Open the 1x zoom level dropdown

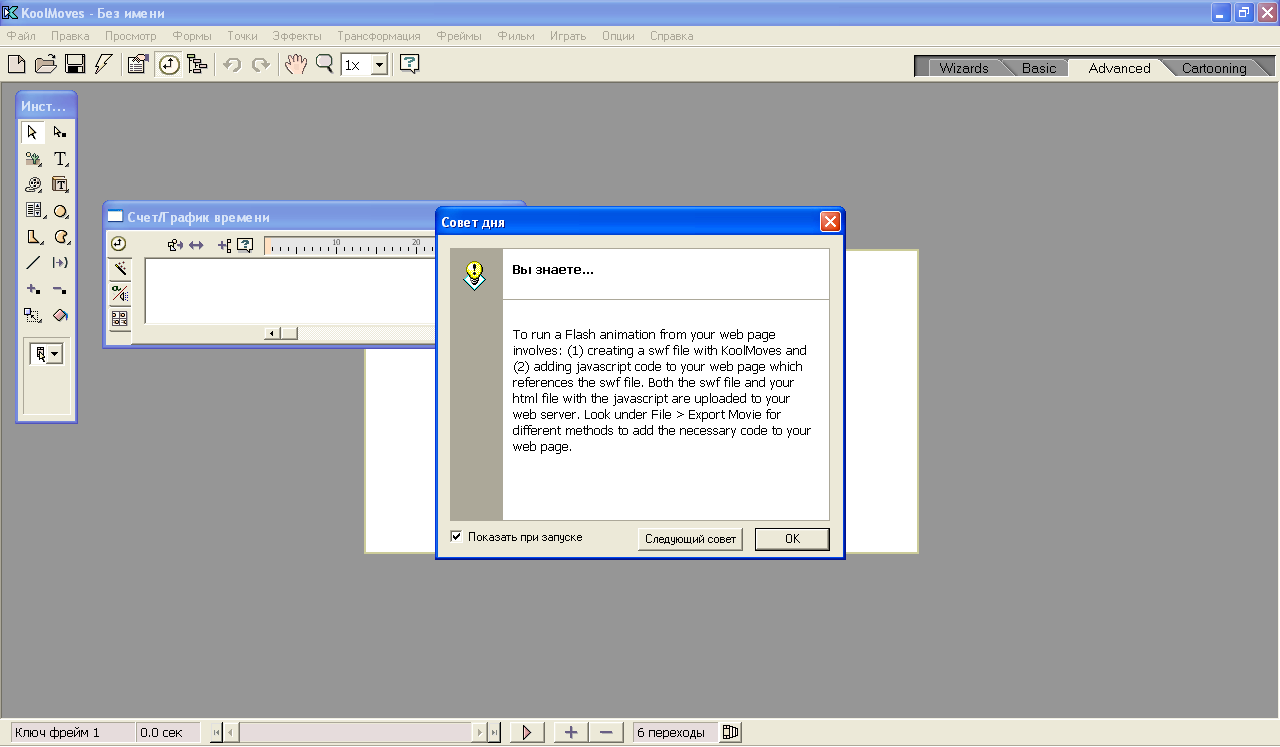tap(380, 65)
